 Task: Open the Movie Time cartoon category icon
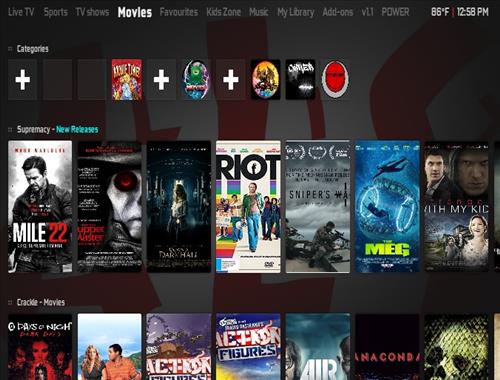[x=127, y=80]
